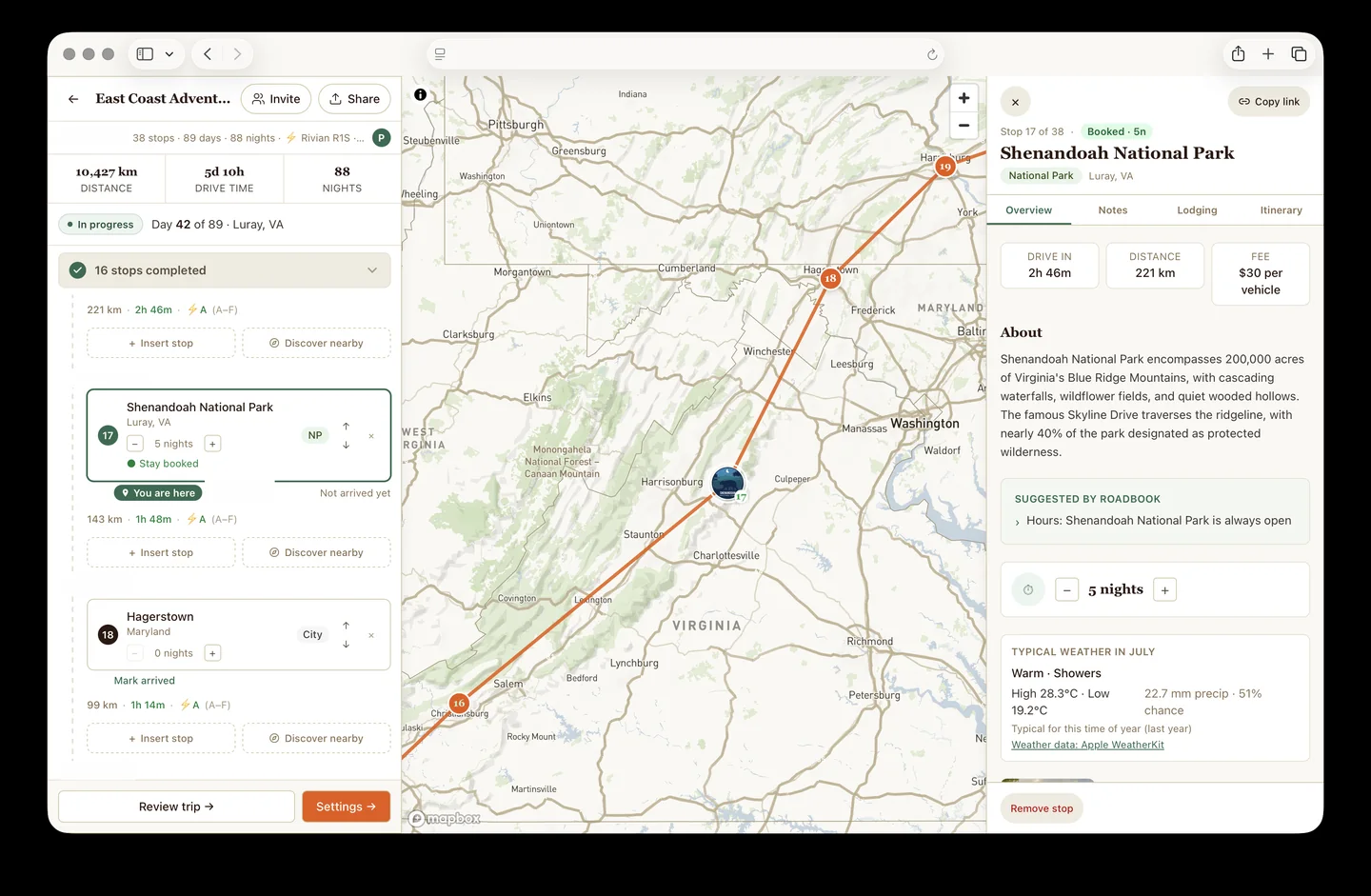Discover nearby before Shenandoah stop
This screenshot has width=1371, height=896.
click(316, 344)
